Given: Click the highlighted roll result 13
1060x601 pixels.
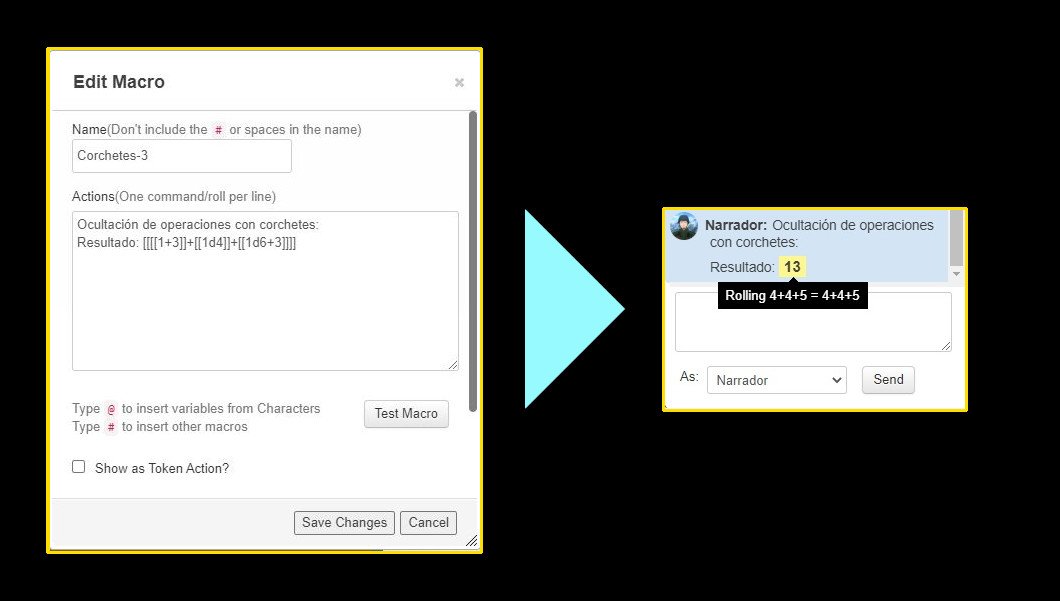Looking at the screenshot, I should pos(792,267).
